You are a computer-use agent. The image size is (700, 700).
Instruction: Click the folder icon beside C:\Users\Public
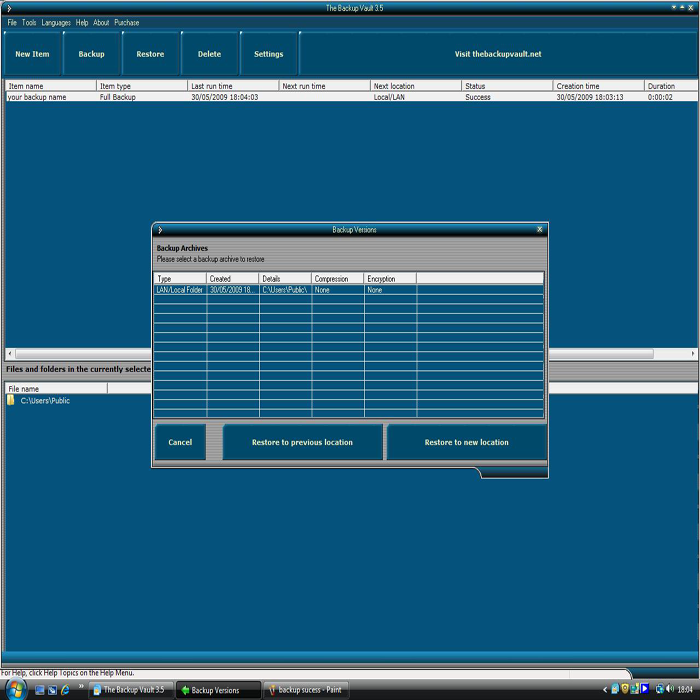[11, 400]
